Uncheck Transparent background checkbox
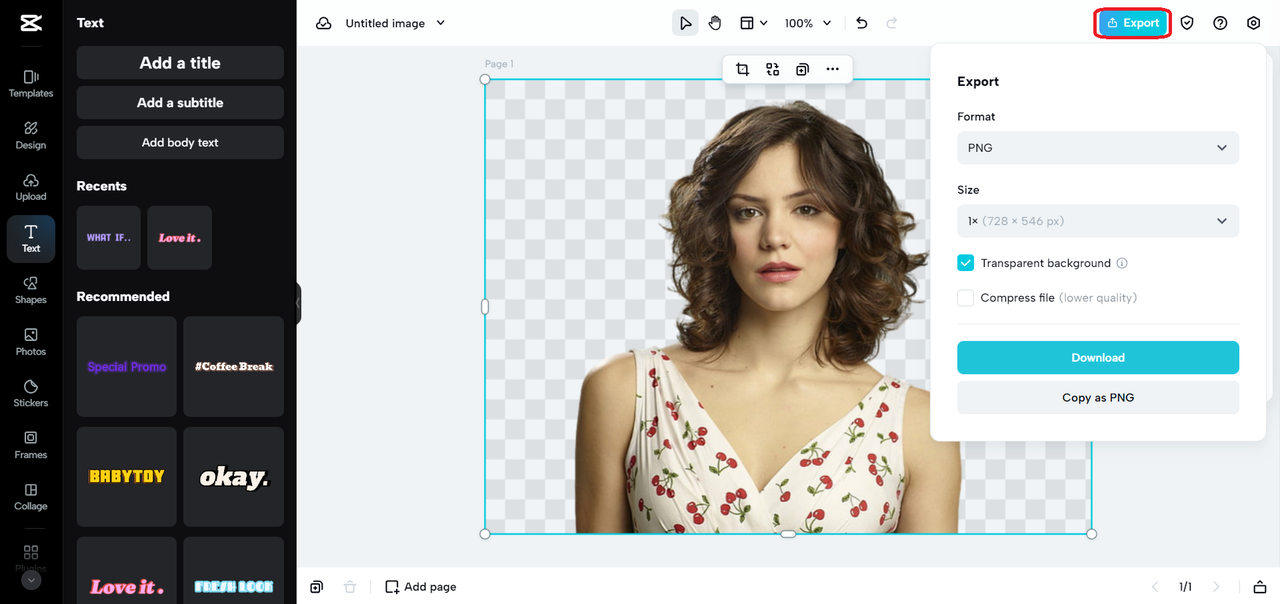This screenshot has height=604, width=1280. [965, 263]
